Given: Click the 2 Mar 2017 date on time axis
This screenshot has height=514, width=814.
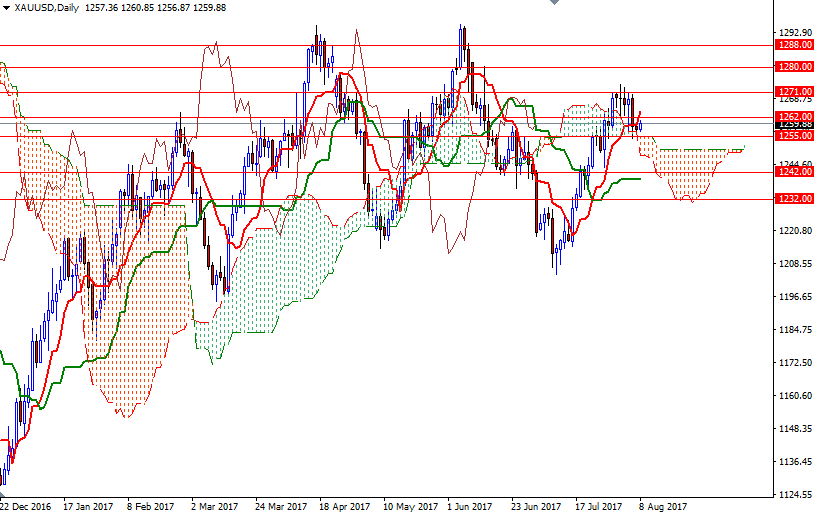Looking at the screenshot, I should [214, 506].
